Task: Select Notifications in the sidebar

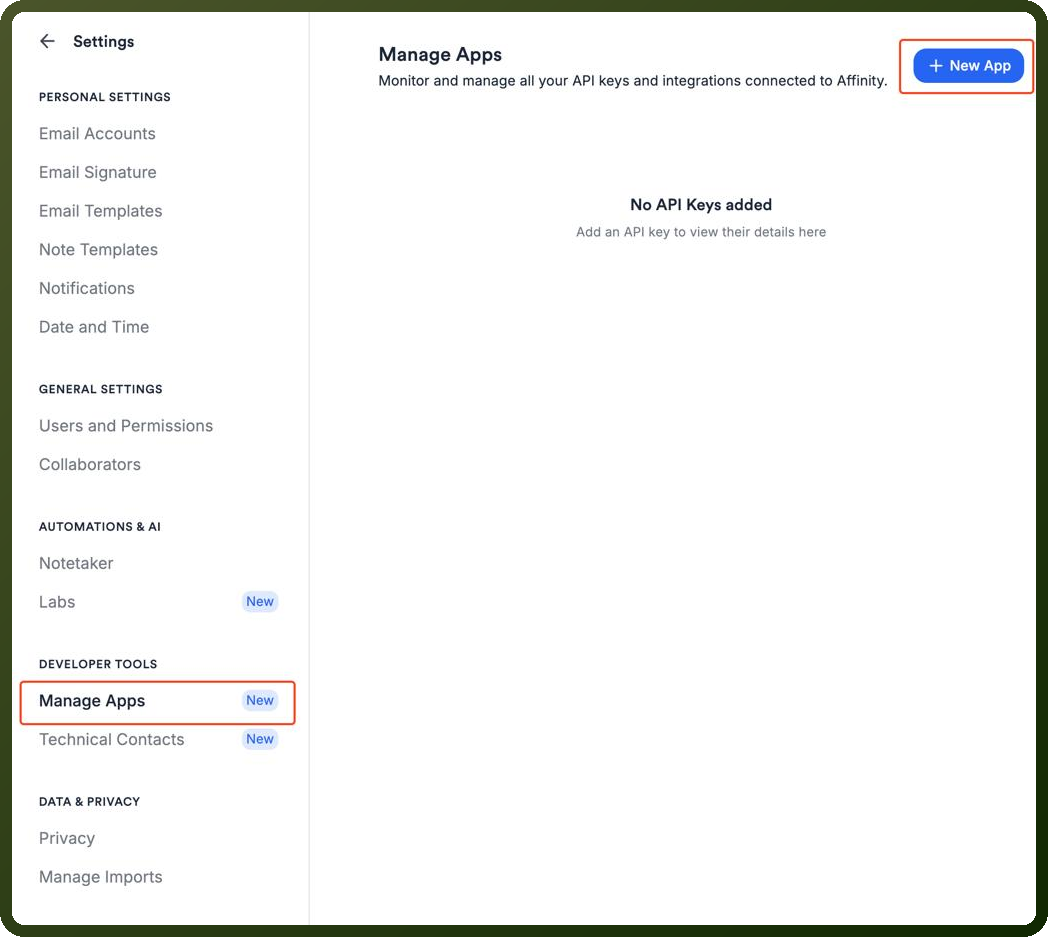Action: click(87, 289)
